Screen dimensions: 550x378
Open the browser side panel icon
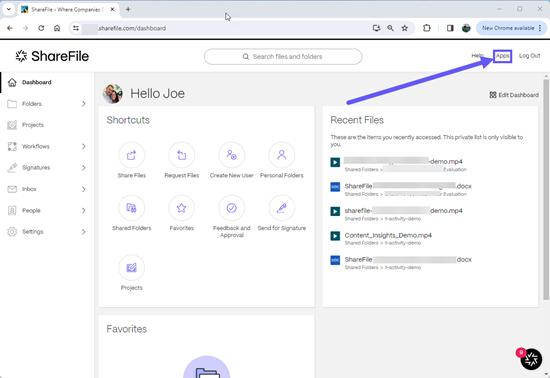(450, 28)
